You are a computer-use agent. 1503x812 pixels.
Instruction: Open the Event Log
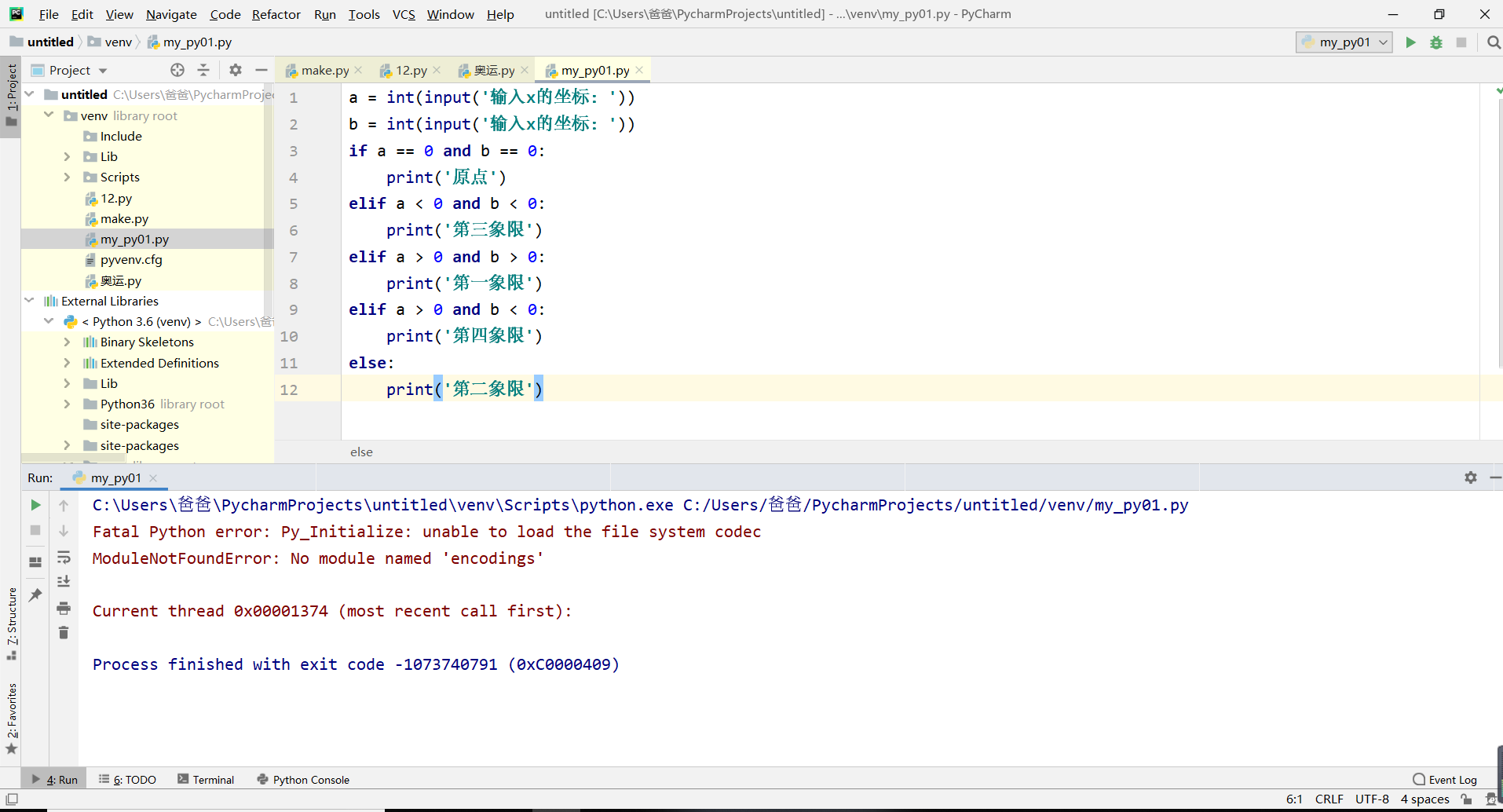point(1445,779)
